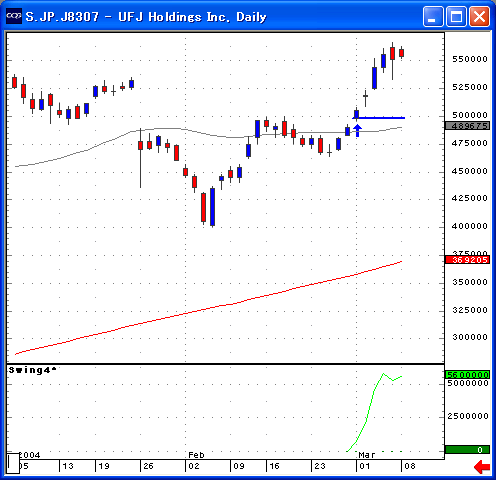496x480 pixels.
Task: Click the red back arrow icon
Action: tap(482, 467)
